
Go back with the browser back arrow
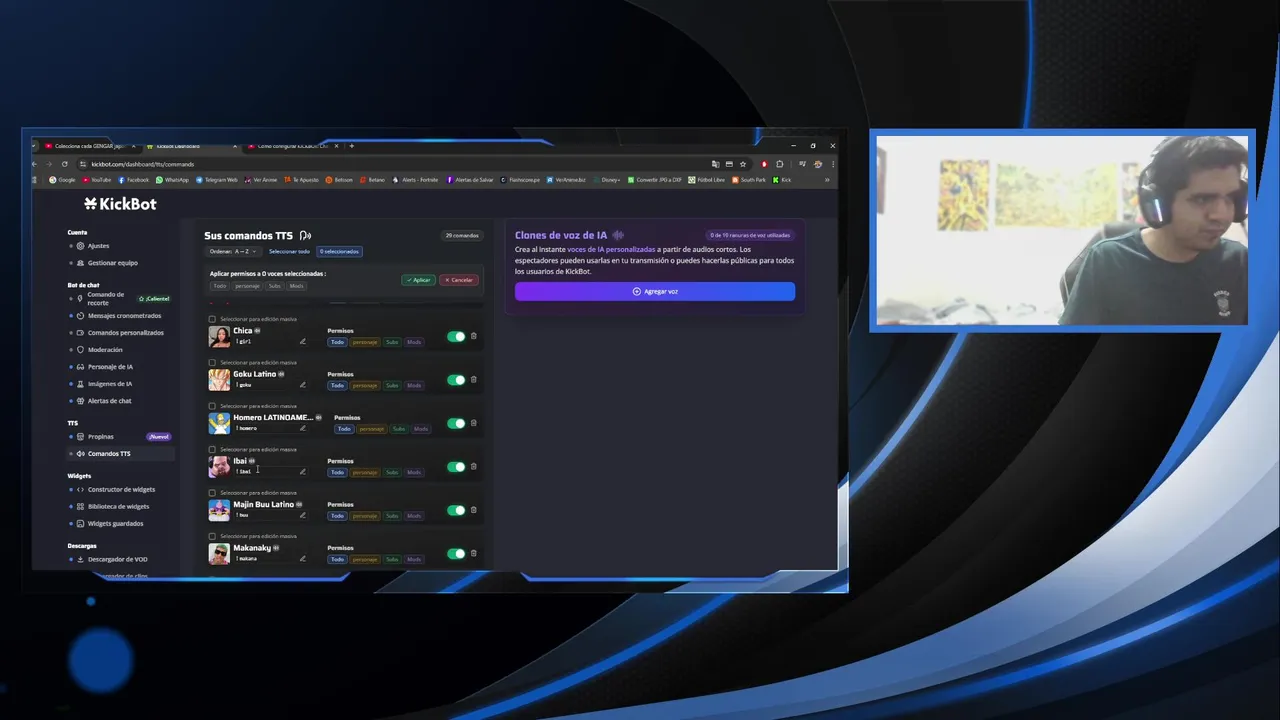(x=35, y=164)
